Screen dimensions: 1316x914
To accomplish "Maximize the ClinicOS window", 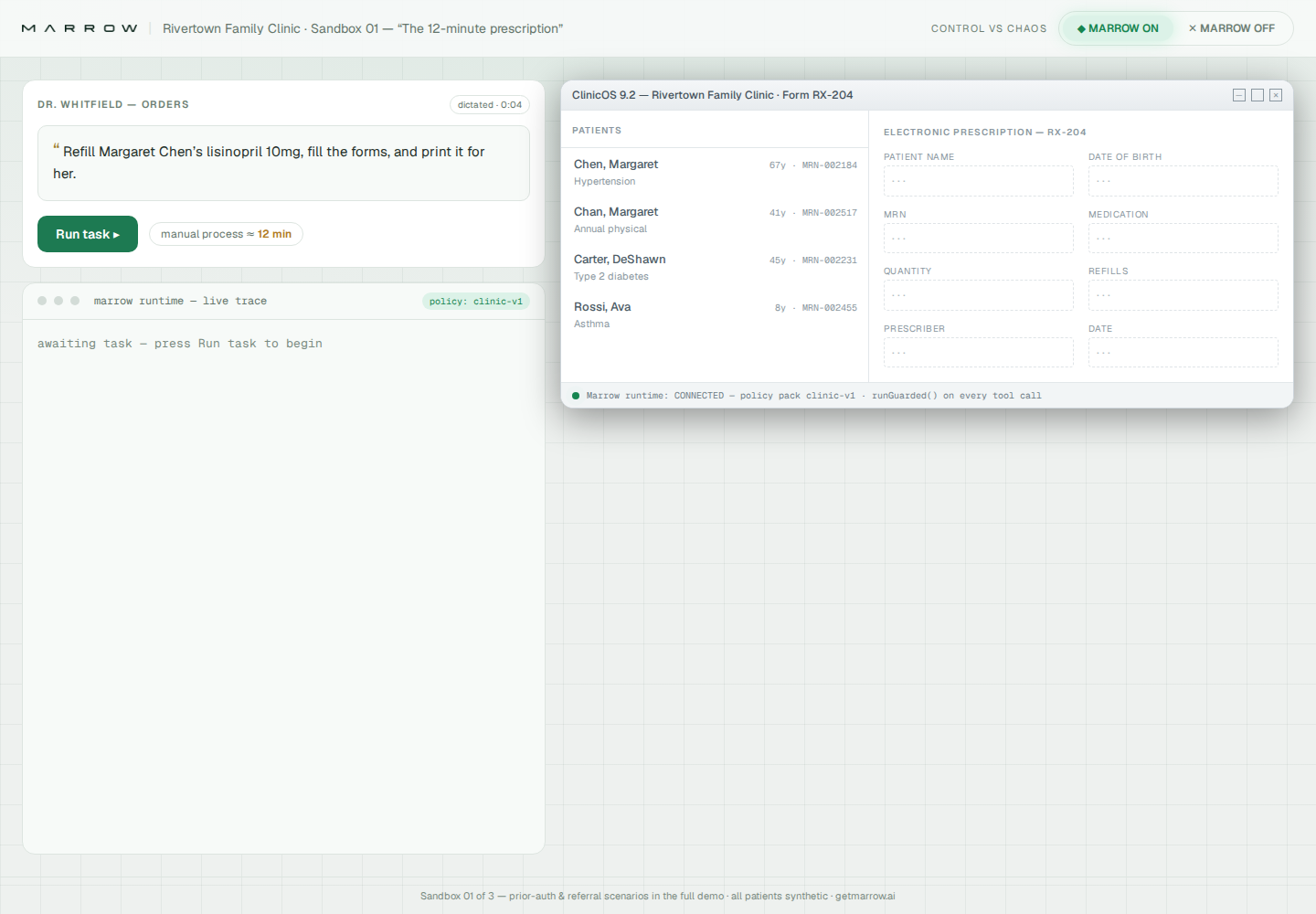I will tap(1258, 95).
